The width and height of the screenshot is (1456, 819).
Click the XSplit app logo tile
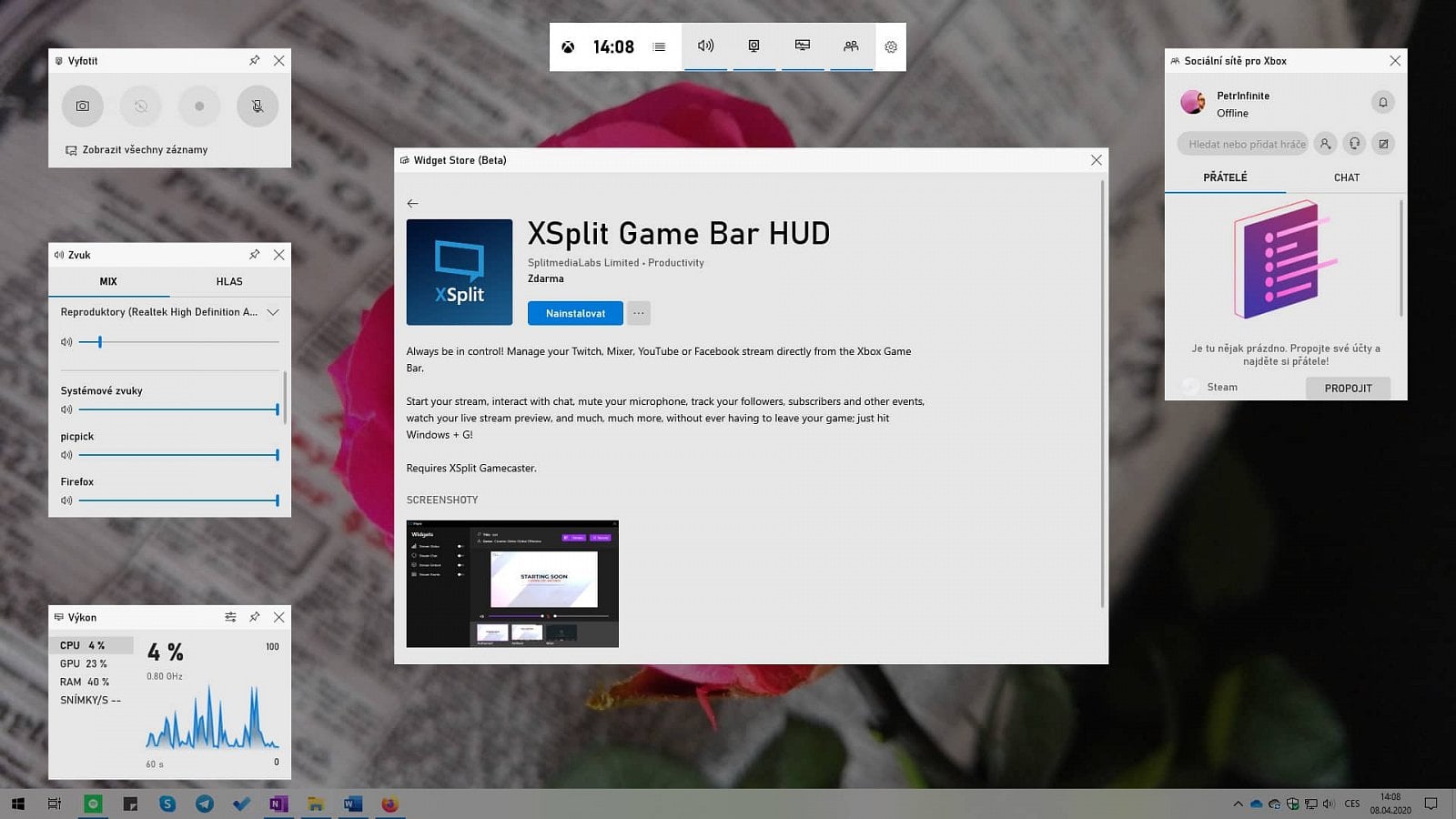click(460, 272)
